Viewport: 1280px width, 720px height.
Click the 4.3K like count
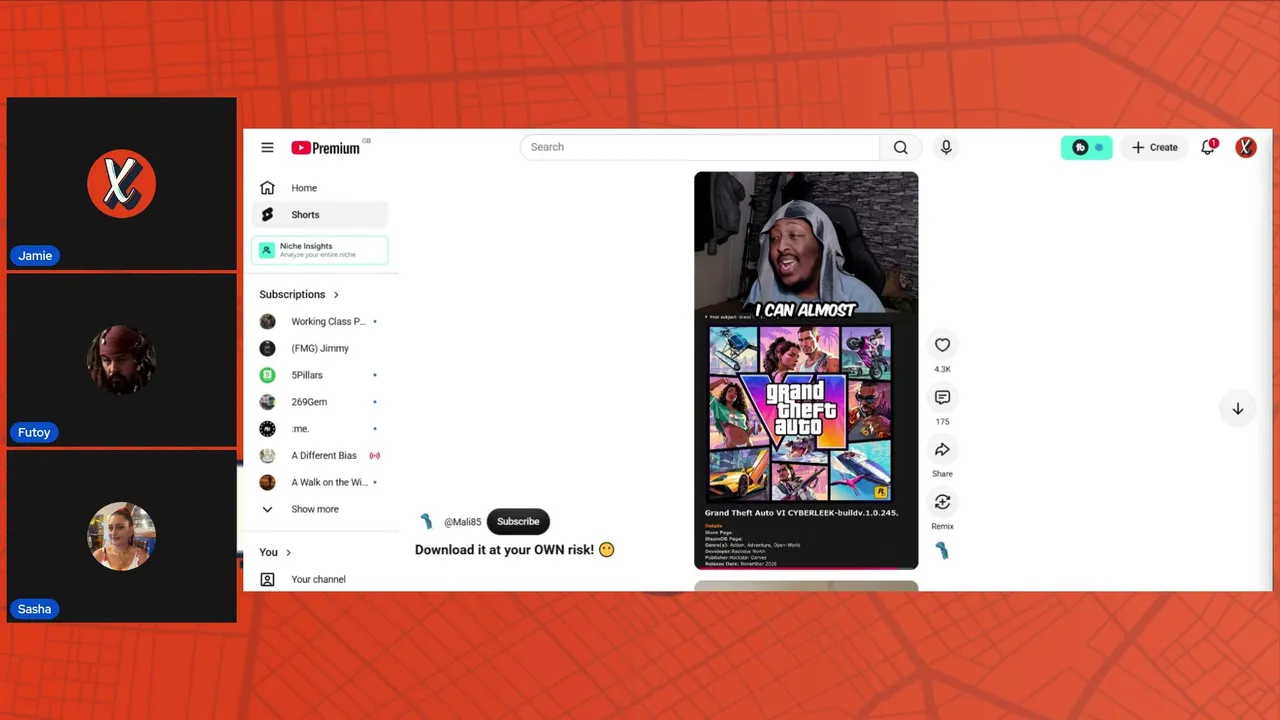click(942, 369)
